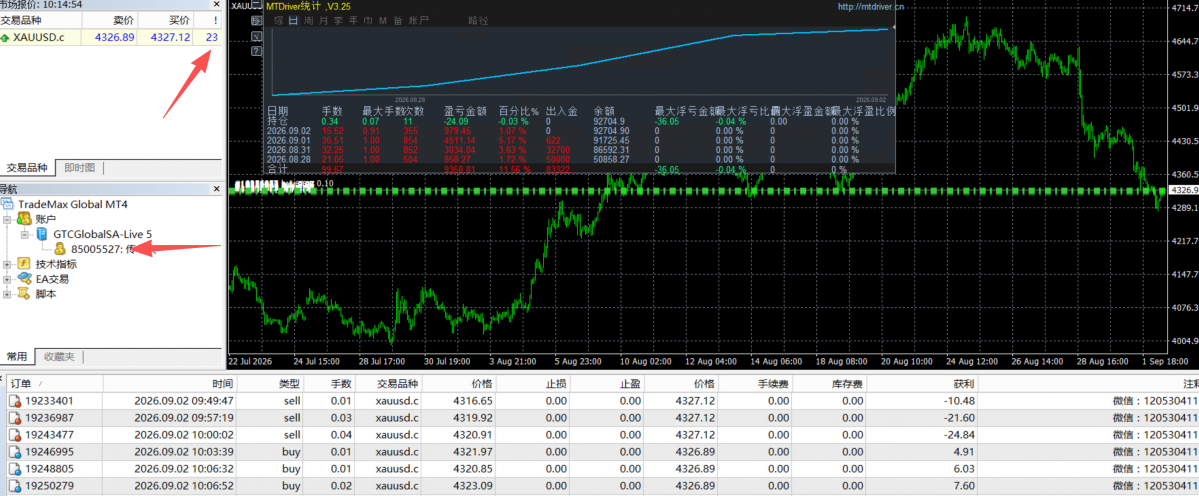1199x496 pixels.
Task: Click the 脚本 scripts icon
Action: [x=23, y=293]
